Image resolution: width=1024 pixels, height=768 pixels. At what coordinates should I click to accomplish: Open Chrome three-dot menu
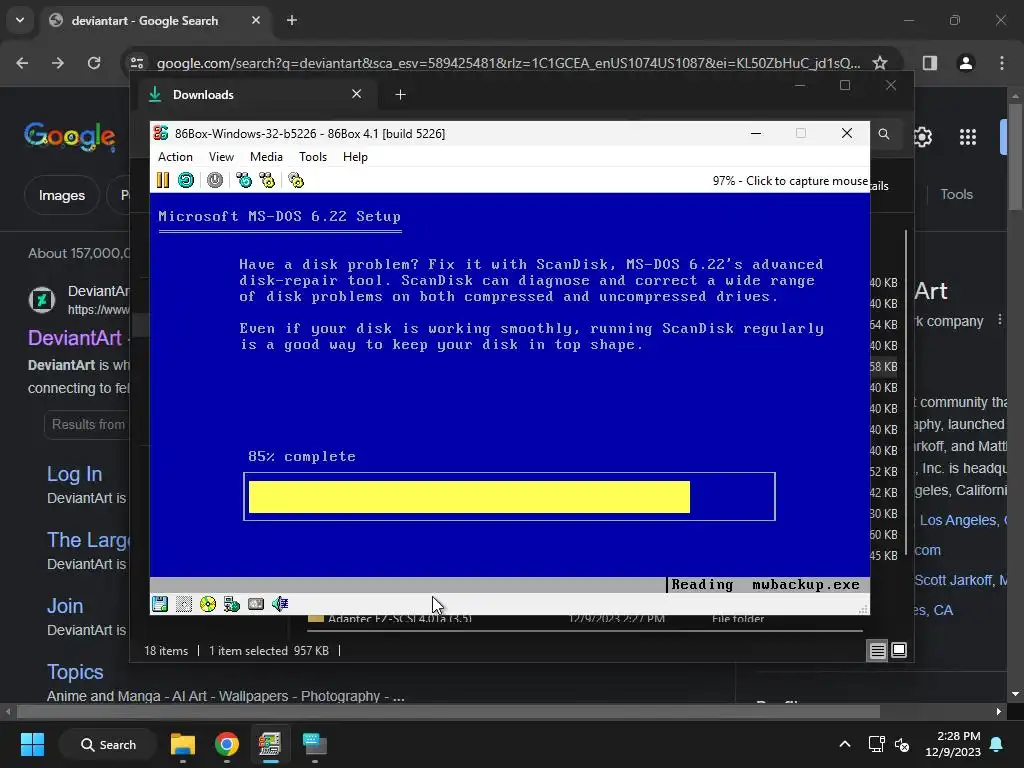click(x=1002, y=63)
